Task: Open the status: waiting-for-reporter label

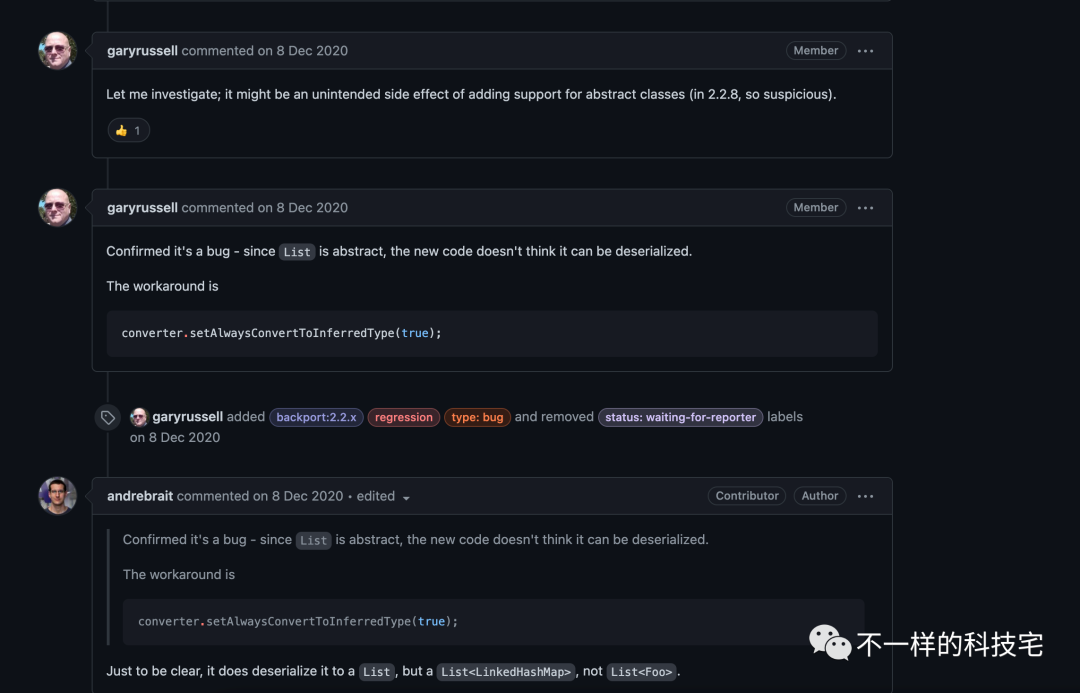Action: click(680, 417)
